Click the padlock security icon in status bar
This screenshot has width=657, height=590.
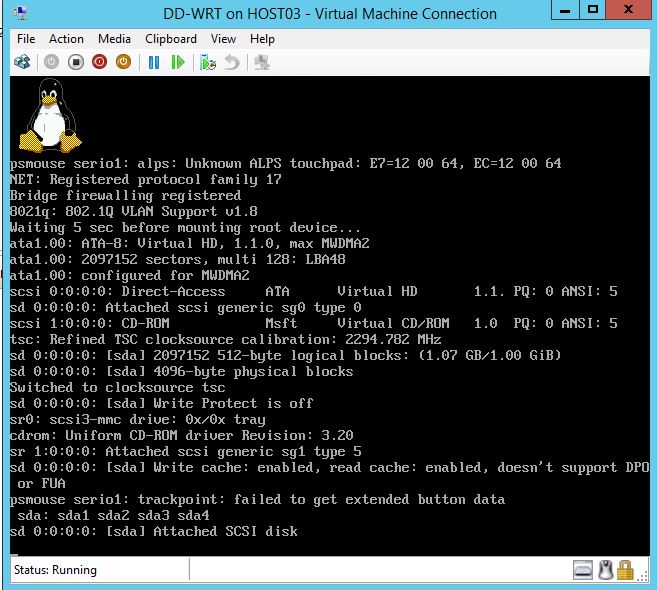click(x=626, y=570)
